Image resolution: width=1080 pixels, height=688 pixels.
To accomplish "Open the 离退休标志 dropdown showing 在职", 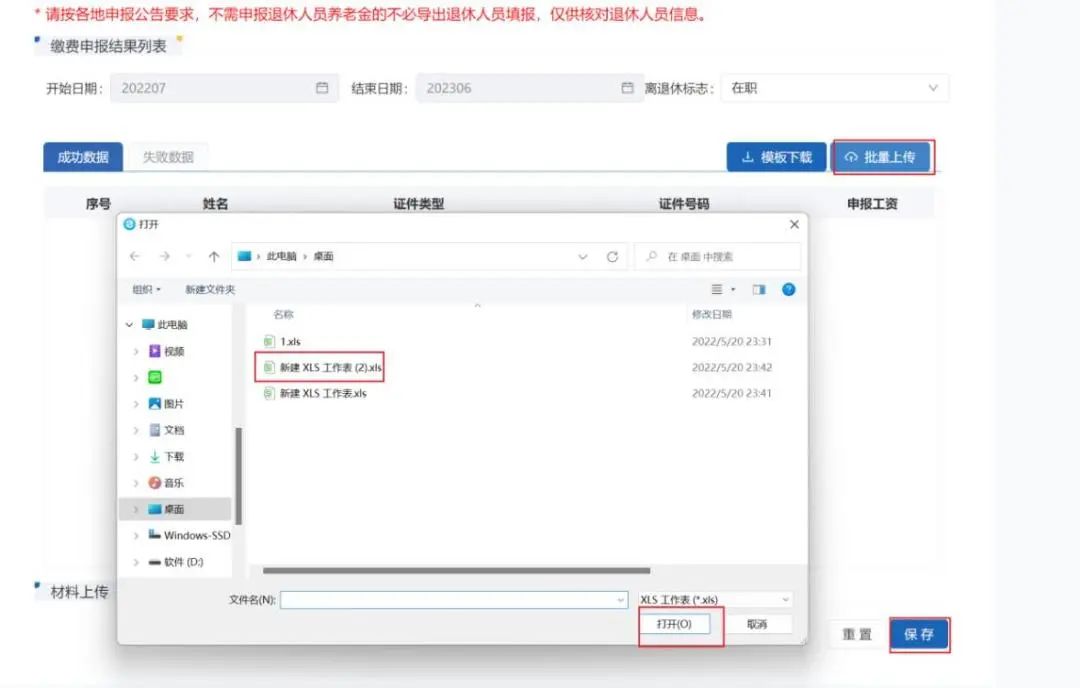I will pyautogui.click(x=835, y=88).
